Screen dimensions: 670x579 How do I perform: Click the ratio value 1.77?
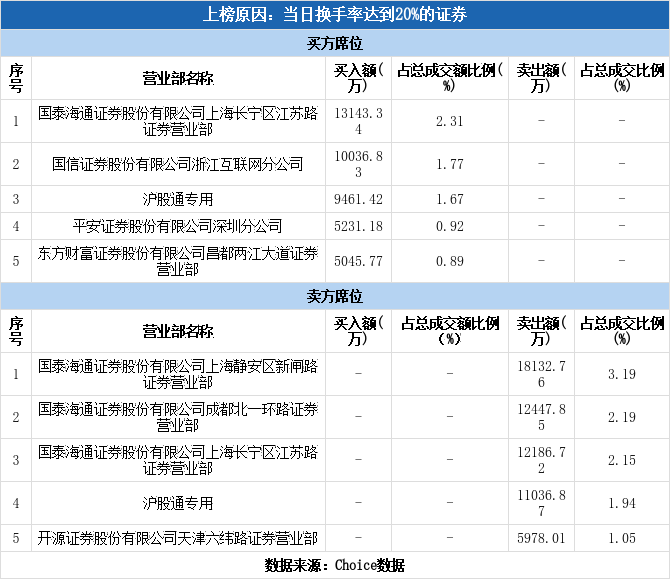click(x=450, y=164)
